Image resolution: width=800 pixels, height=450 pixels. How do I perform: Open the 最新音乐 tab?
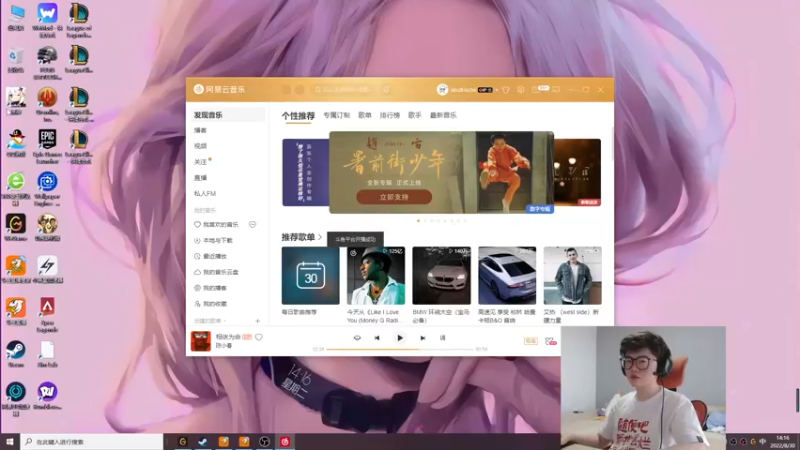click(443, 115)
